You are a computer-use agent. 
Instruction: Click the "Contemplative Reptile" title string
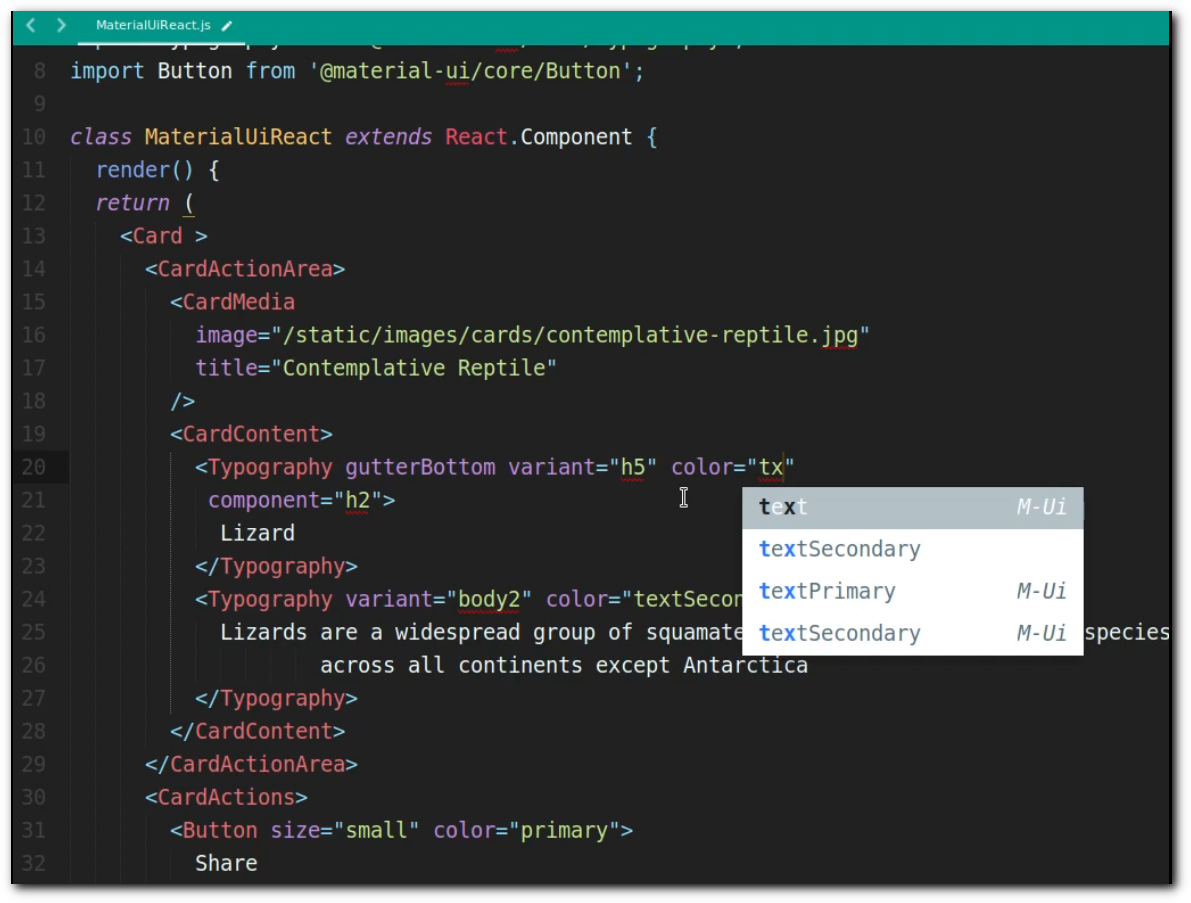(418, 368)
